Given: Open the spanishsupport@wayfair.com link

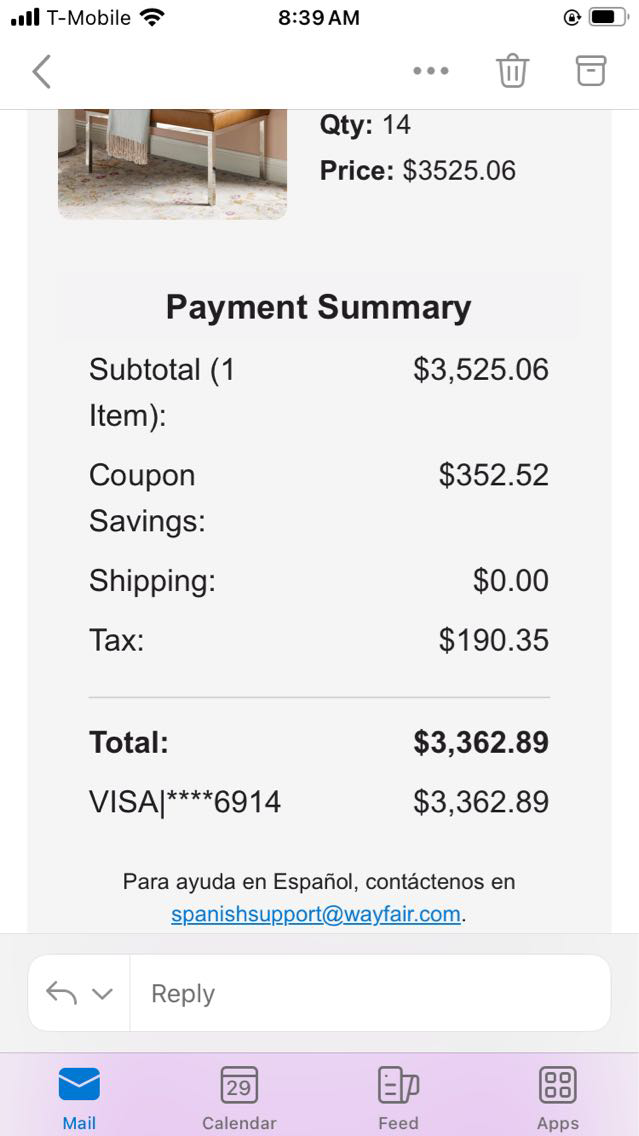Looking at the screenshot, I should click(316, 914).
